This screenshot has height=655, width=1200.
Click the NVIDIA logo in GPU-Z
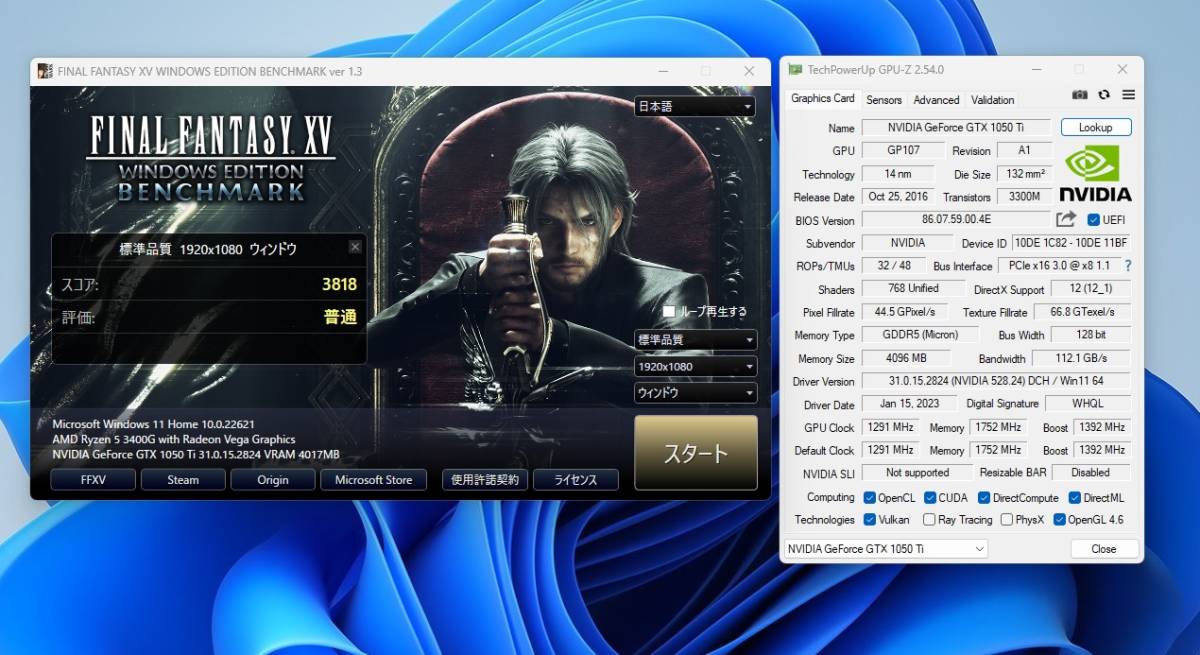click(1095, 174)
